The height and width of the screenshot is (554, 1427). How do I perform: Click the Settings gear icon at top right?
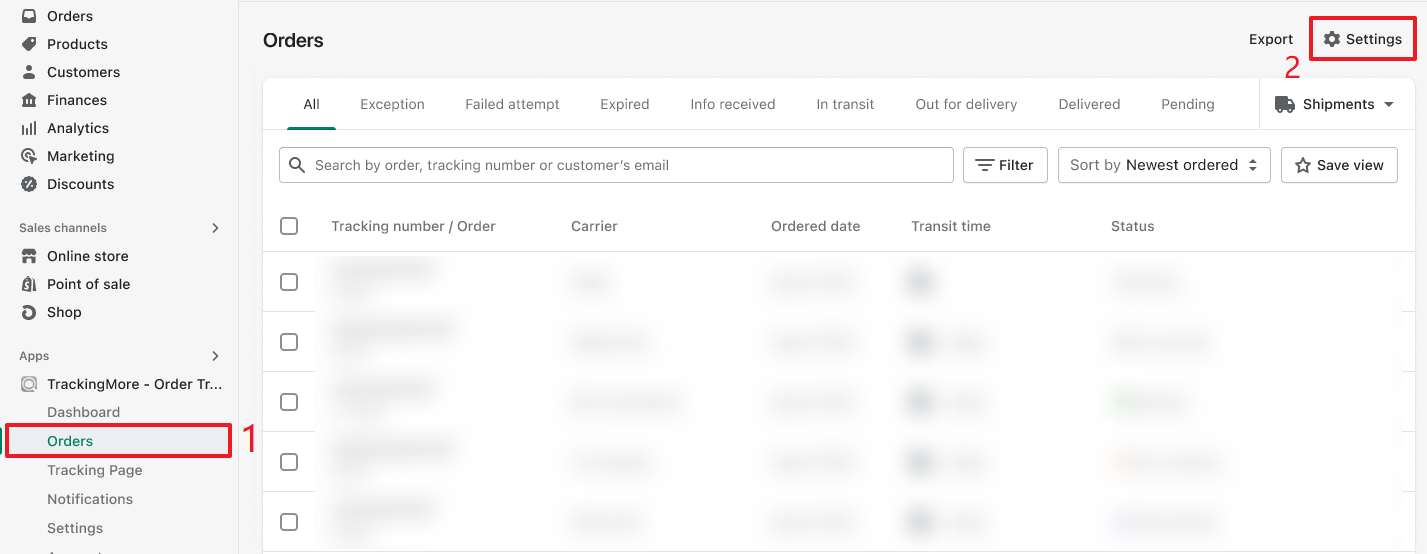tap(1332, 39)
